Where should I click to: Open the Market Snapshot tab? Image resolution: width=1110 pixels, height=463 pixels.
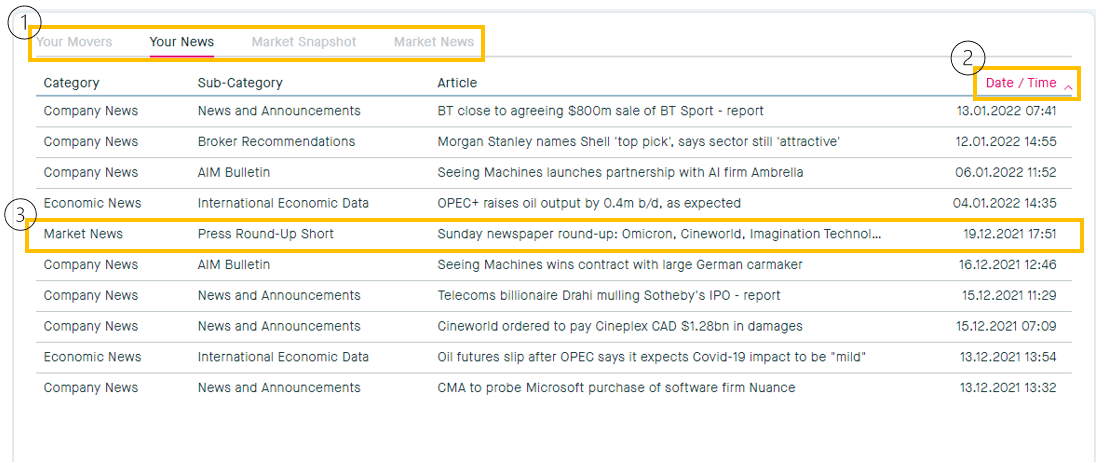[x=303, y=42]
